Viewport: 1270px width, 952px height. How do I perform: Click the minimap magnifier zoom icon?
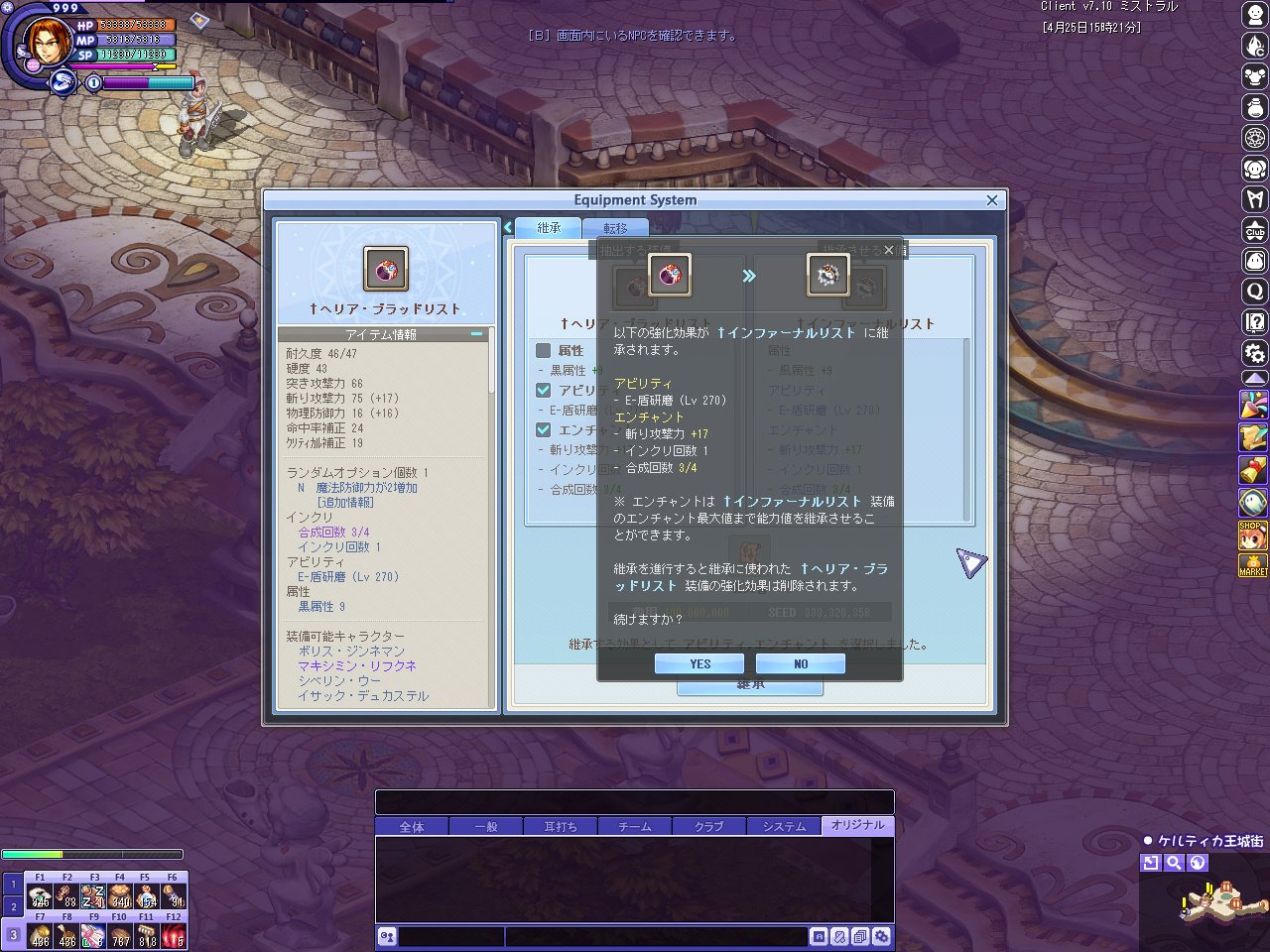tap(1174, 863)
